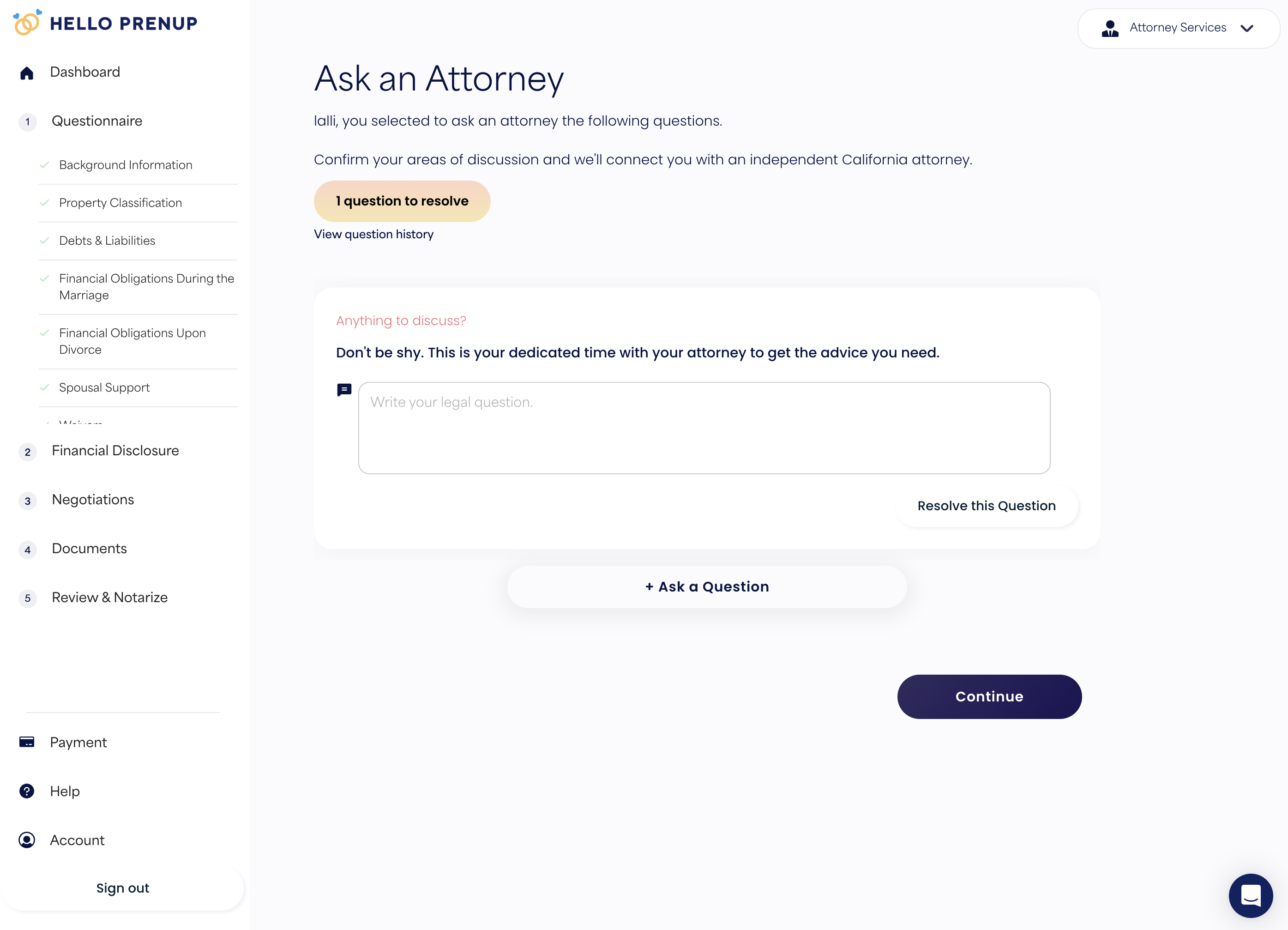Click the + Ask a Question button

706,586
